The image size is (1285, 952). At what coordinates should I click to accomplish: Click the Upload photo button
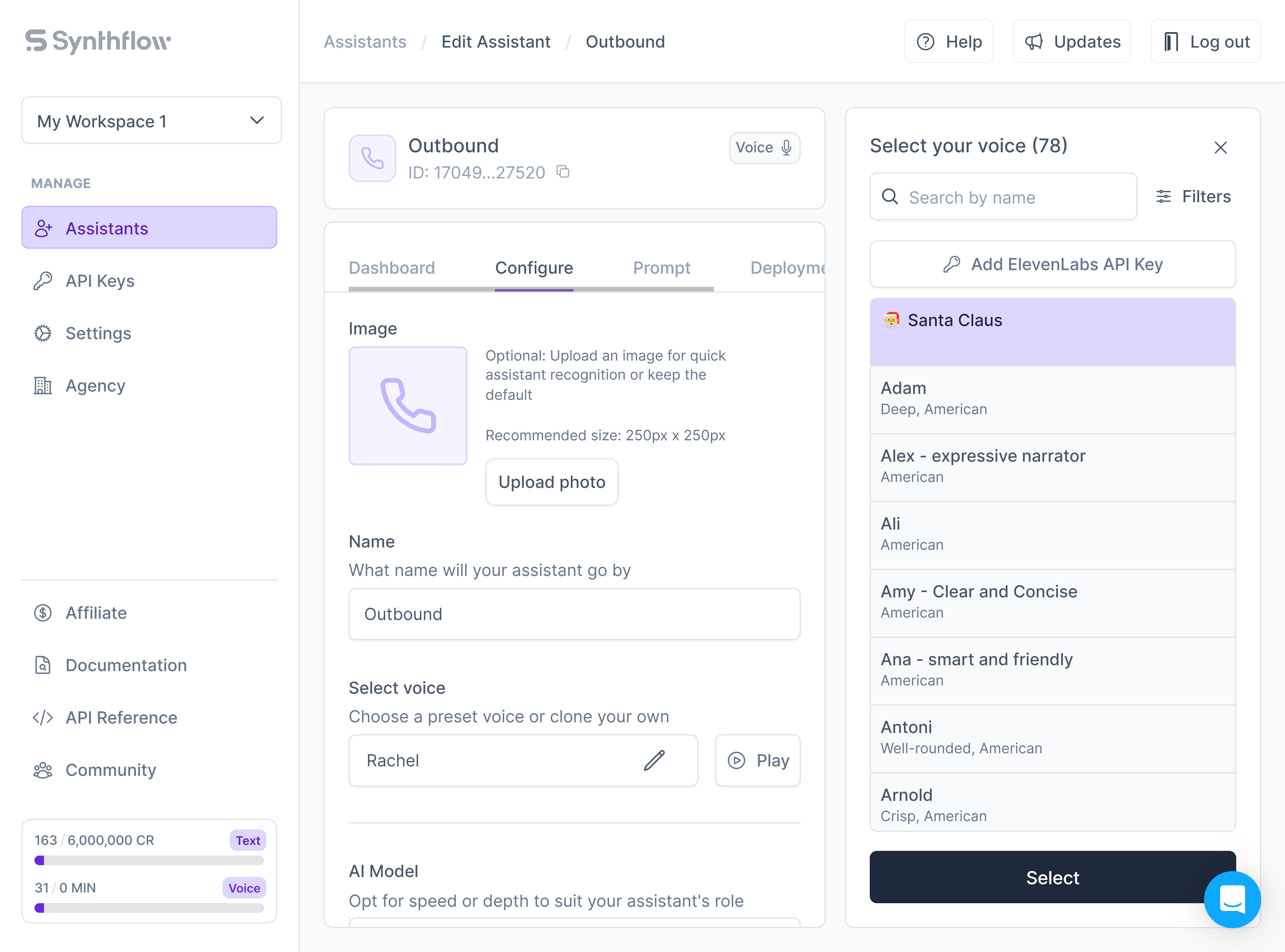[x=551, y=482]
